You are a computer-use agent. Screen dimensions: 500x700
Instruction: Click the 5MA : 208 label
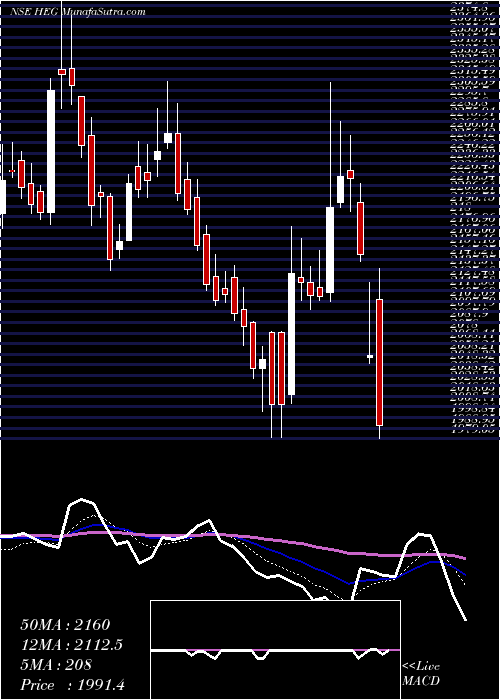[x=56, y=665]
